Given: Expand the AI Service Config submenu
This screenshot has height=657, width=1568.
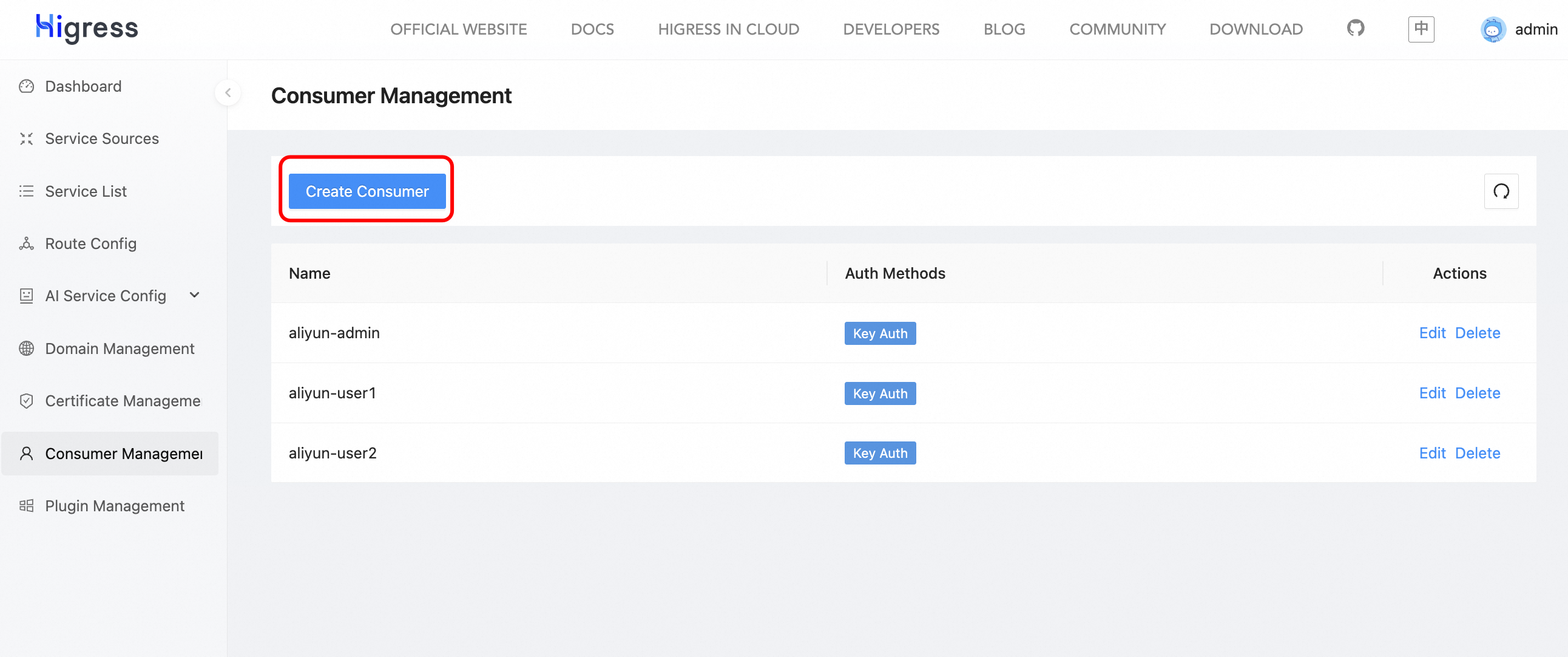Looking at the screenshot, I should (194, 295).
